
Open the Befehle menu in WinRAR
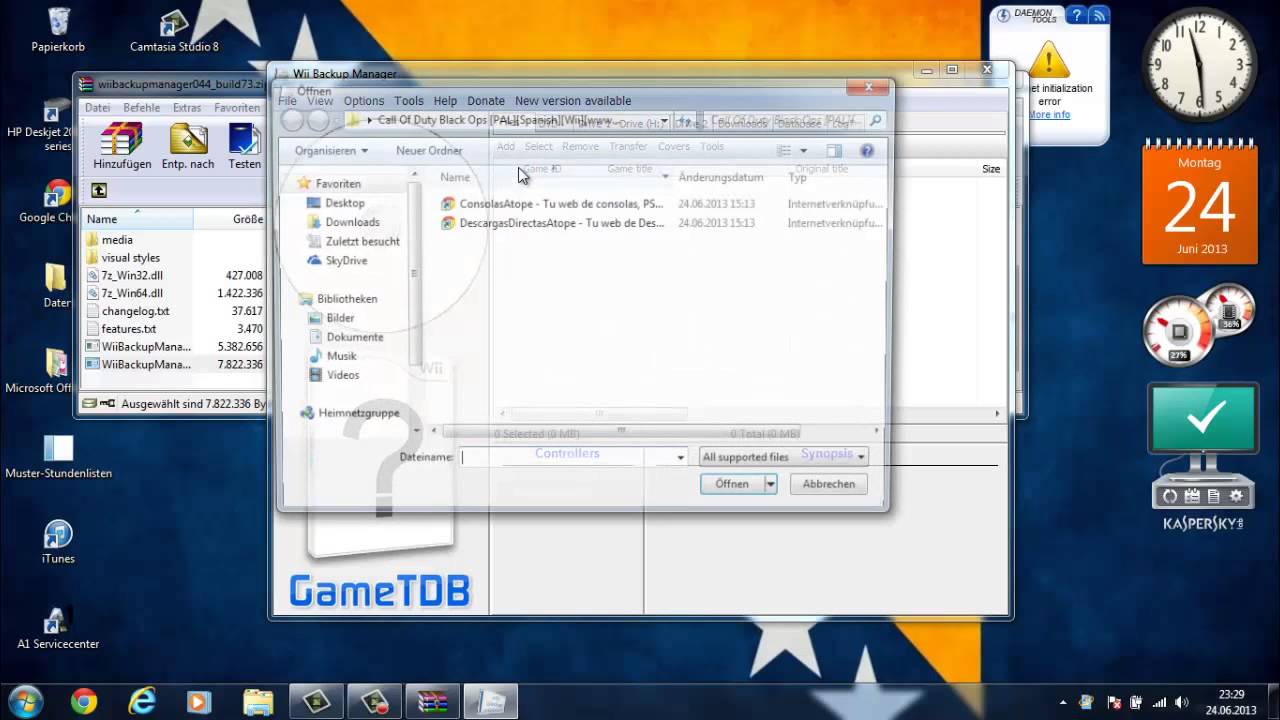141,107
